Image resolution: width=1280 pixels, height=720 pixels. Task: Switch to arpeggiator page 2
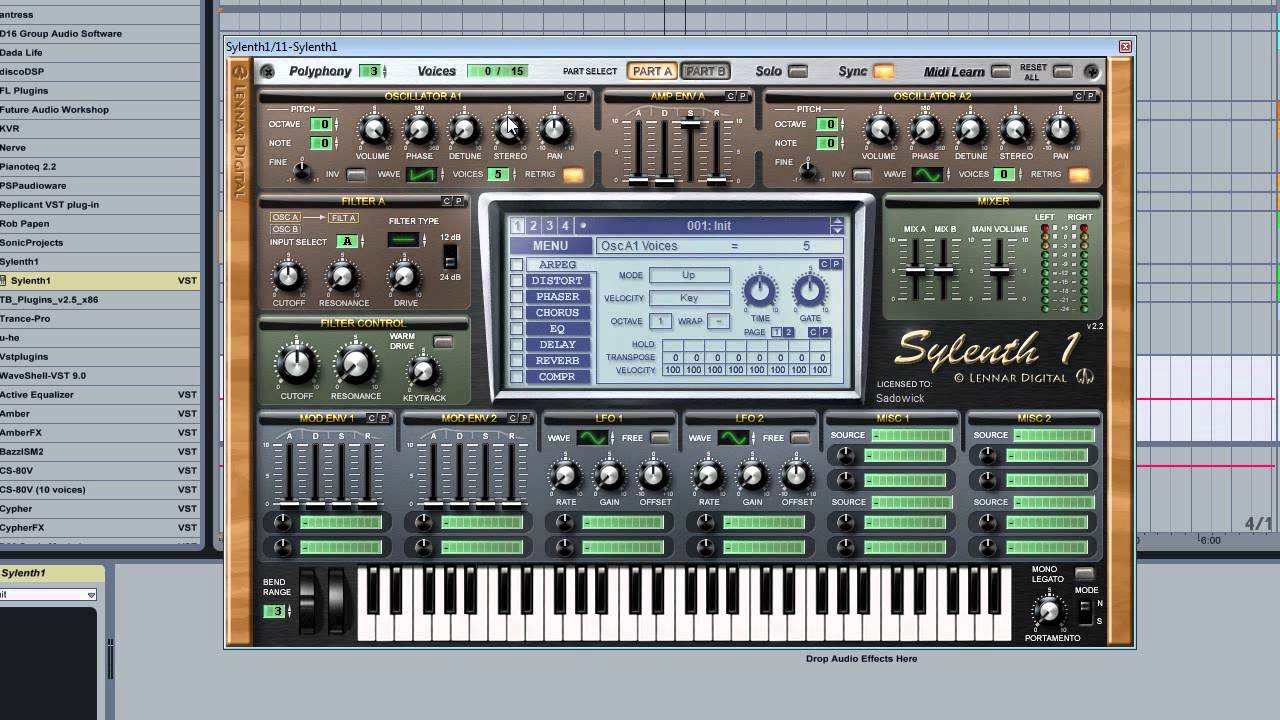click(788, 332)
